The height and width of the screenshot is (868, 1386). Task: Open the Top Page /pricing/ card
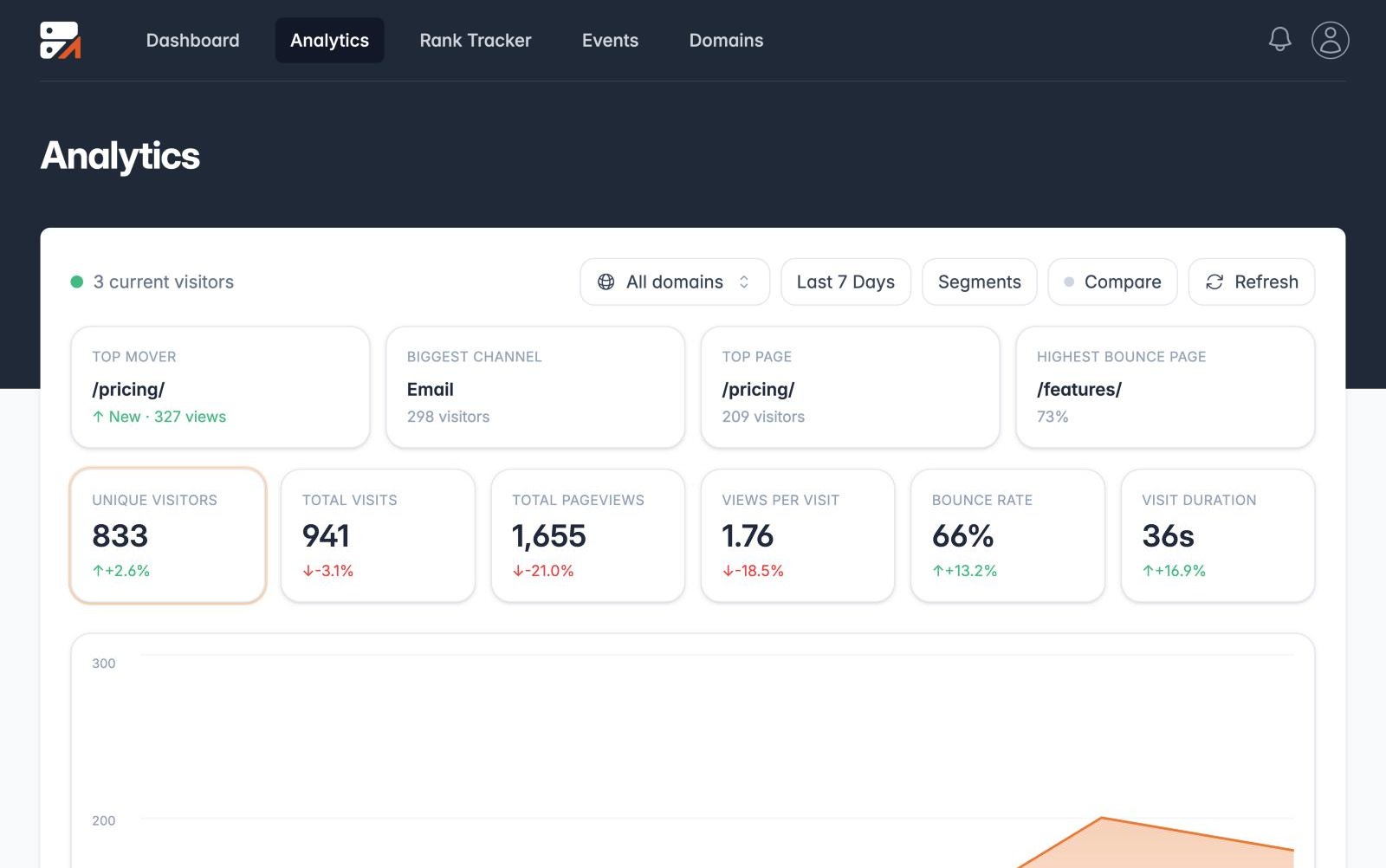(850, 387)
